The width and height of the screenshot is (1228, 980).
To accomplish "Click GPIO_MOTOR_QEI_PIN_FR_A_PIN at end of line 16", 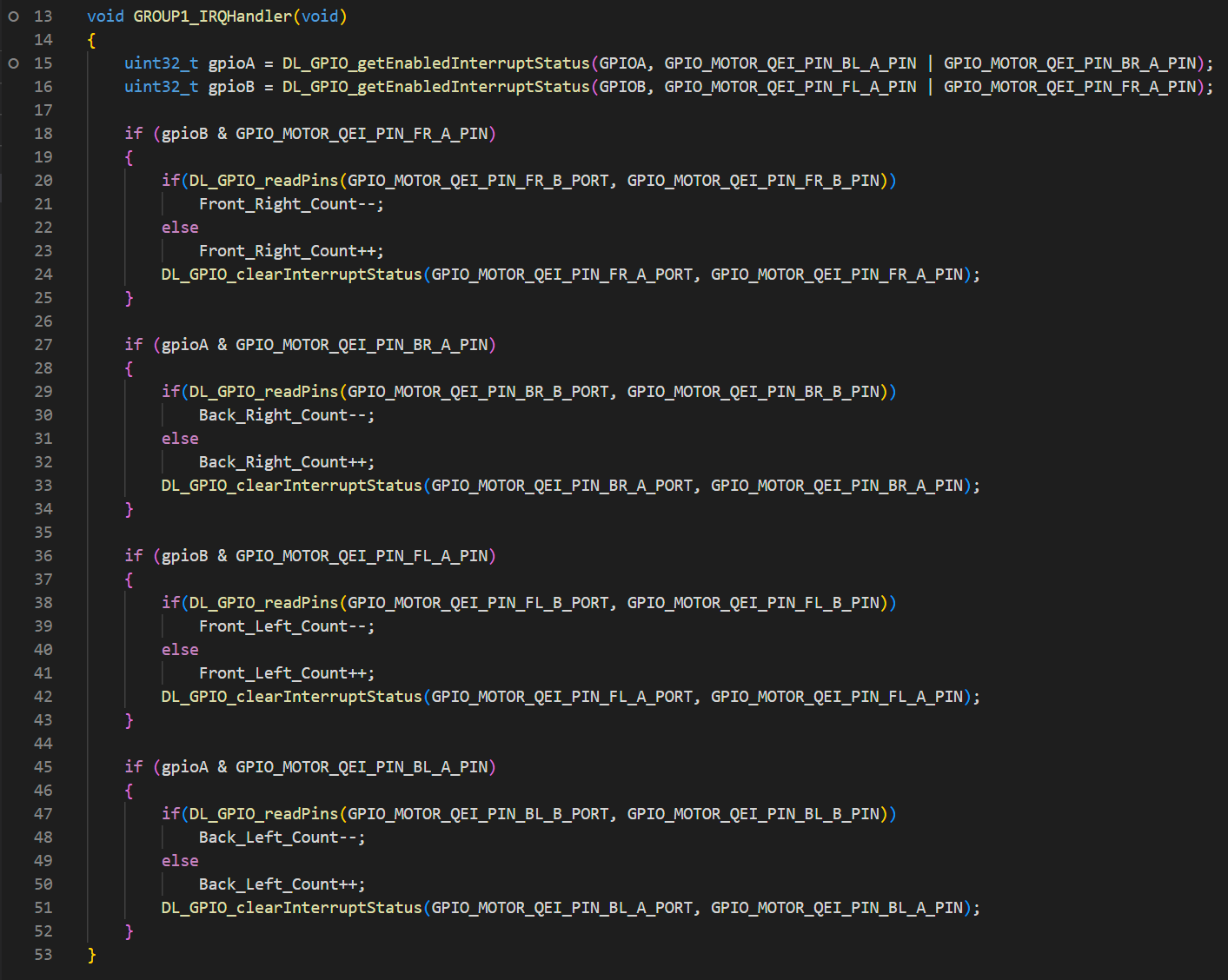I will 1070,87.
